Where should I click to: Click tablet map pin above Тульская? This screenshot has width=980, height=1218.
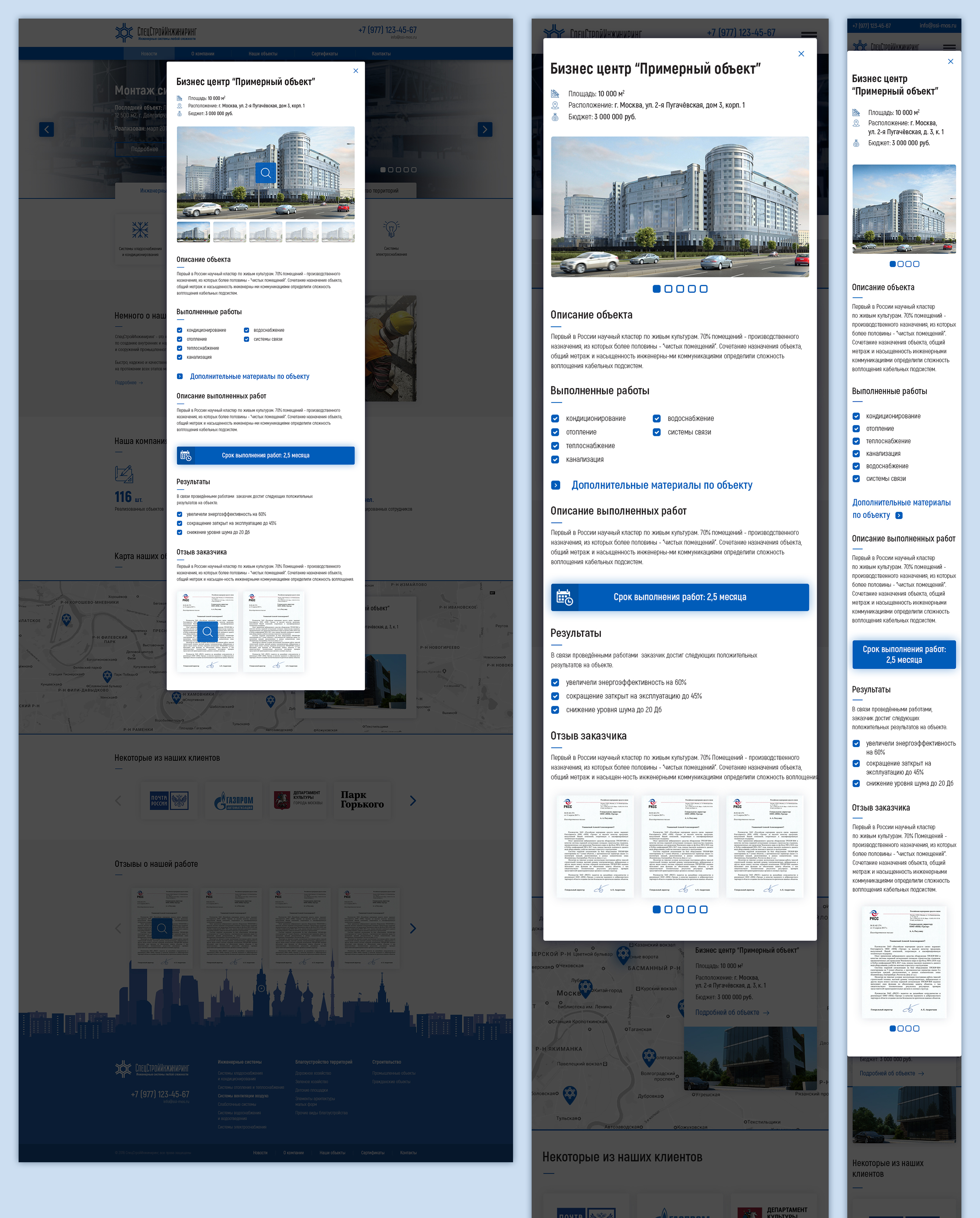(570, 1094)
